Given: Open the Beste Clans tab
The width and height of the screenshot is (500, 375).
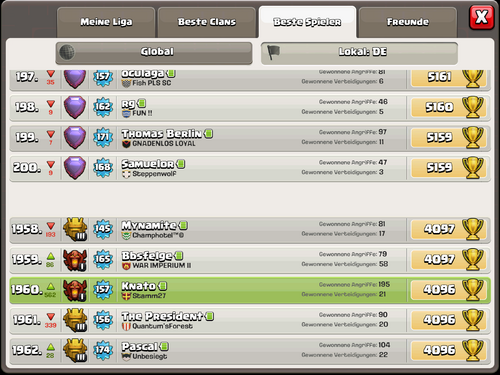Looking at the screenshot, I should (207, 22).
